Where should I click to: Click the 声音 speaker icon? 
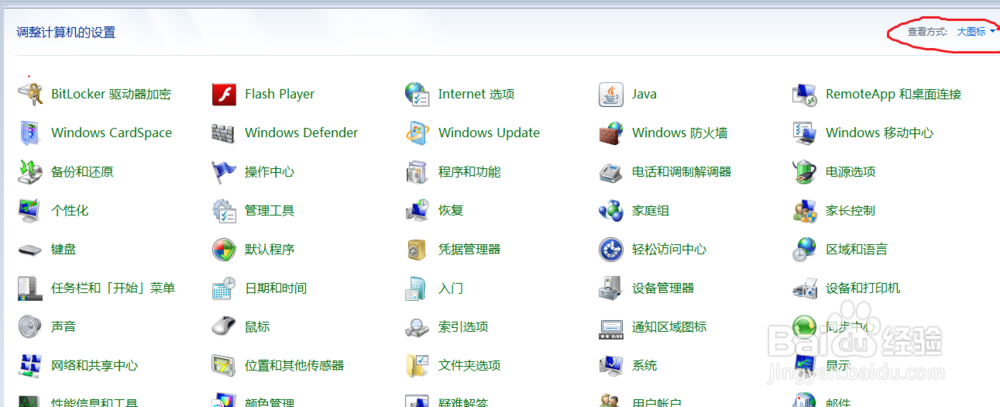click(30, 327)
